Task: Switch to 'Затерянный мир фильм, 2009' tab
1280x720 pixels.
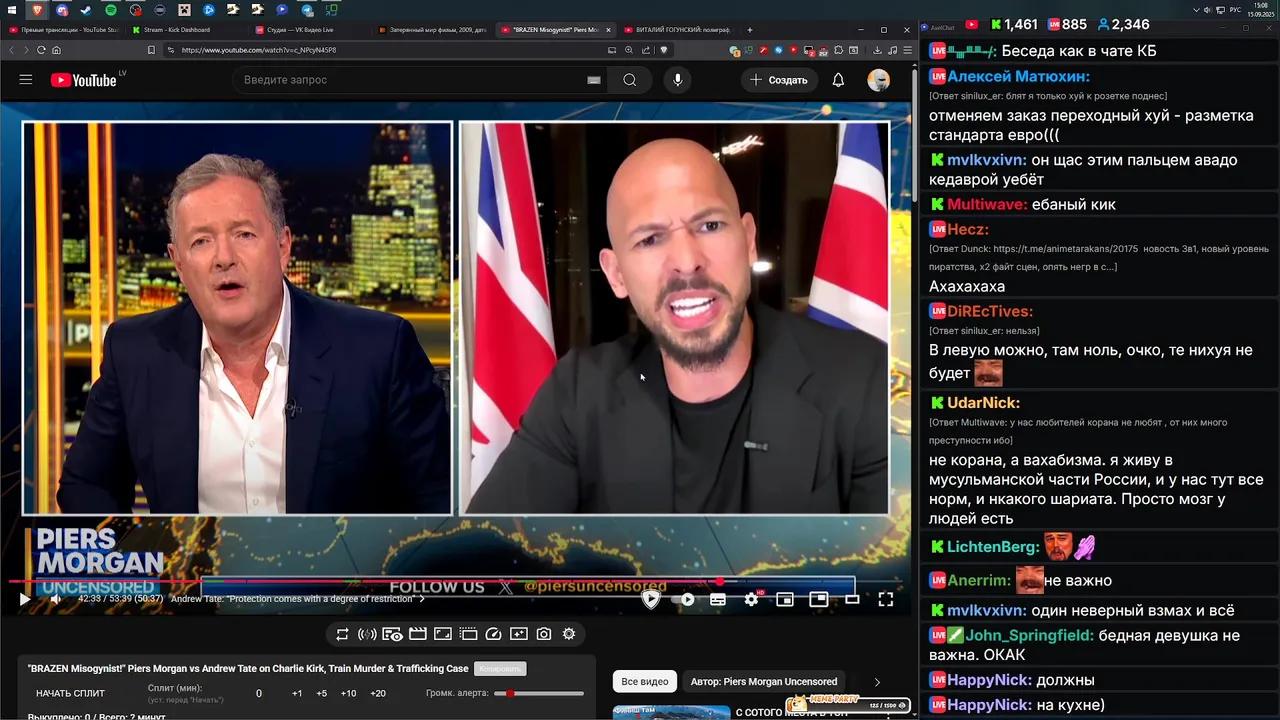Action: [x=431, y=30]
